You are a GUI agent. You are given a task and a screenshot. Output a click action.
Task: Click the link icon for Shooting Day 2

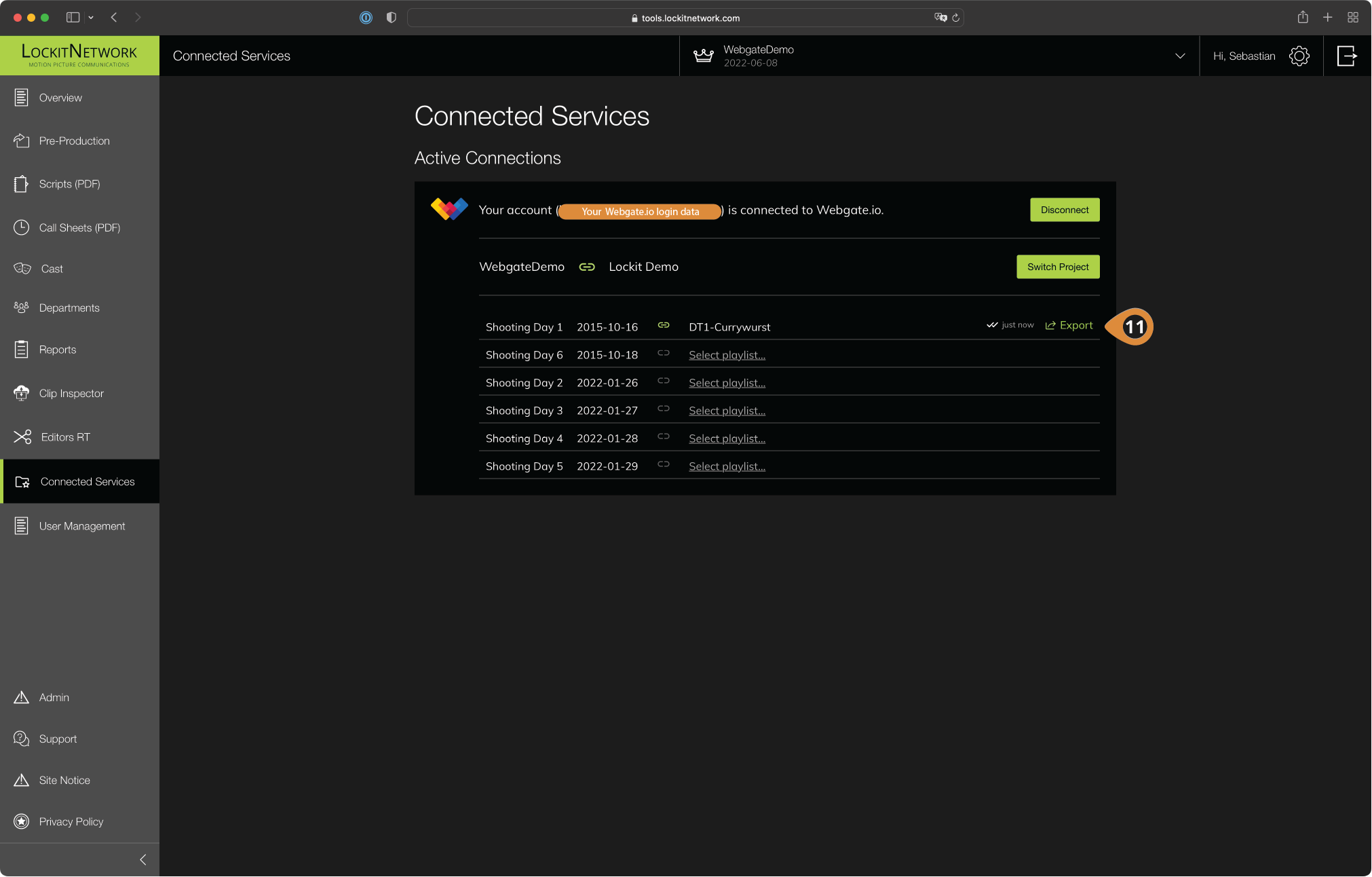click(x=664, y=381)
